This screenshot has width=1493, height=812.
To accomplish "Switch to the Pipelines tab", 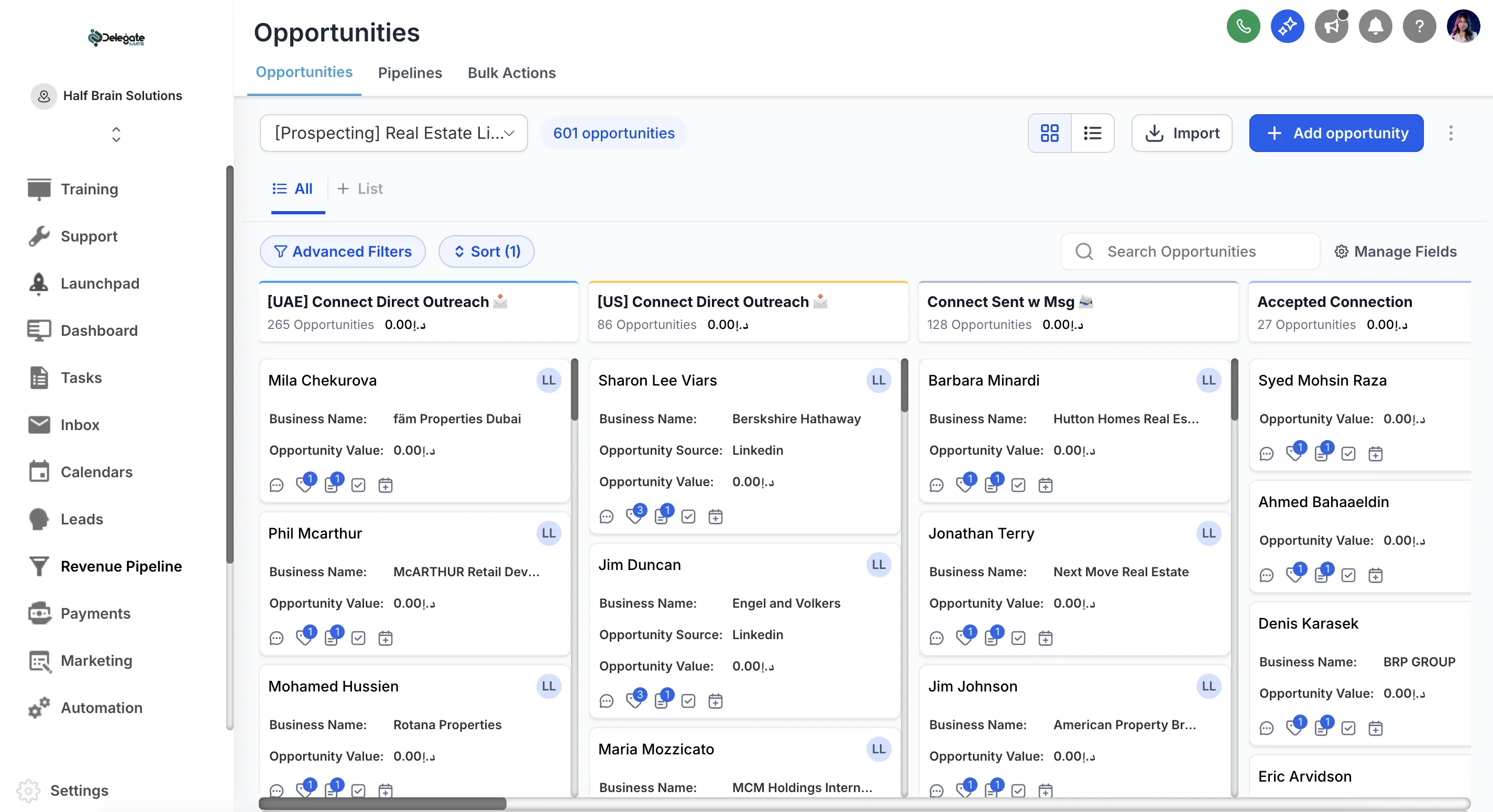I will (410, 72).
